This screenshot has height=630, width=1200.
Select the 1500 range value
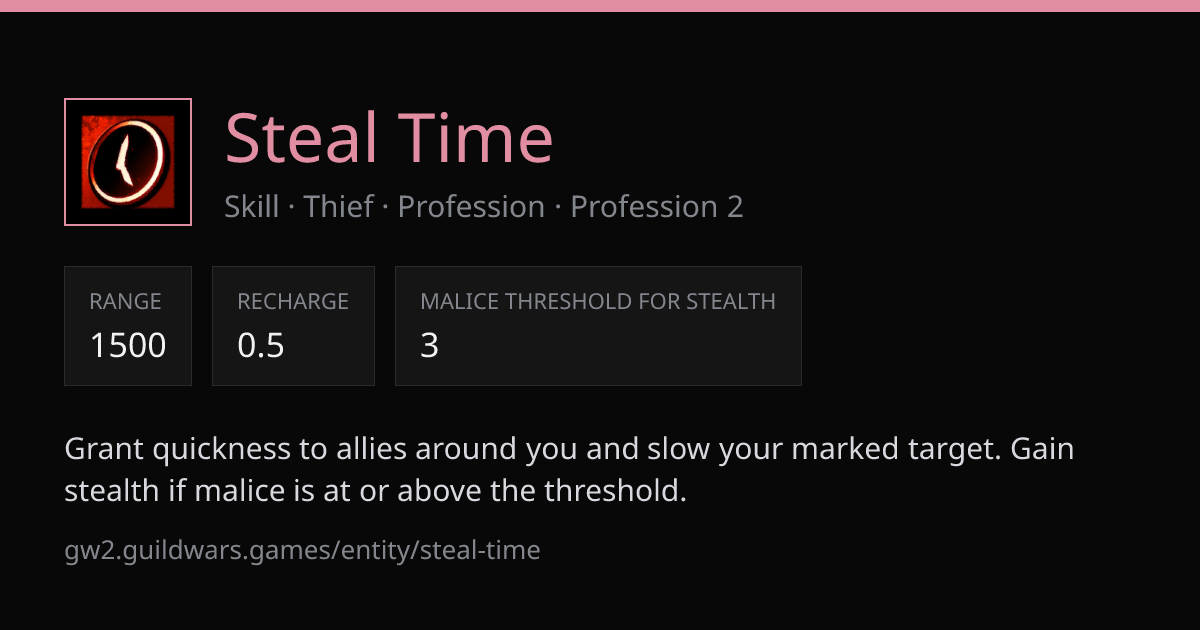click(x=128, y=346)
